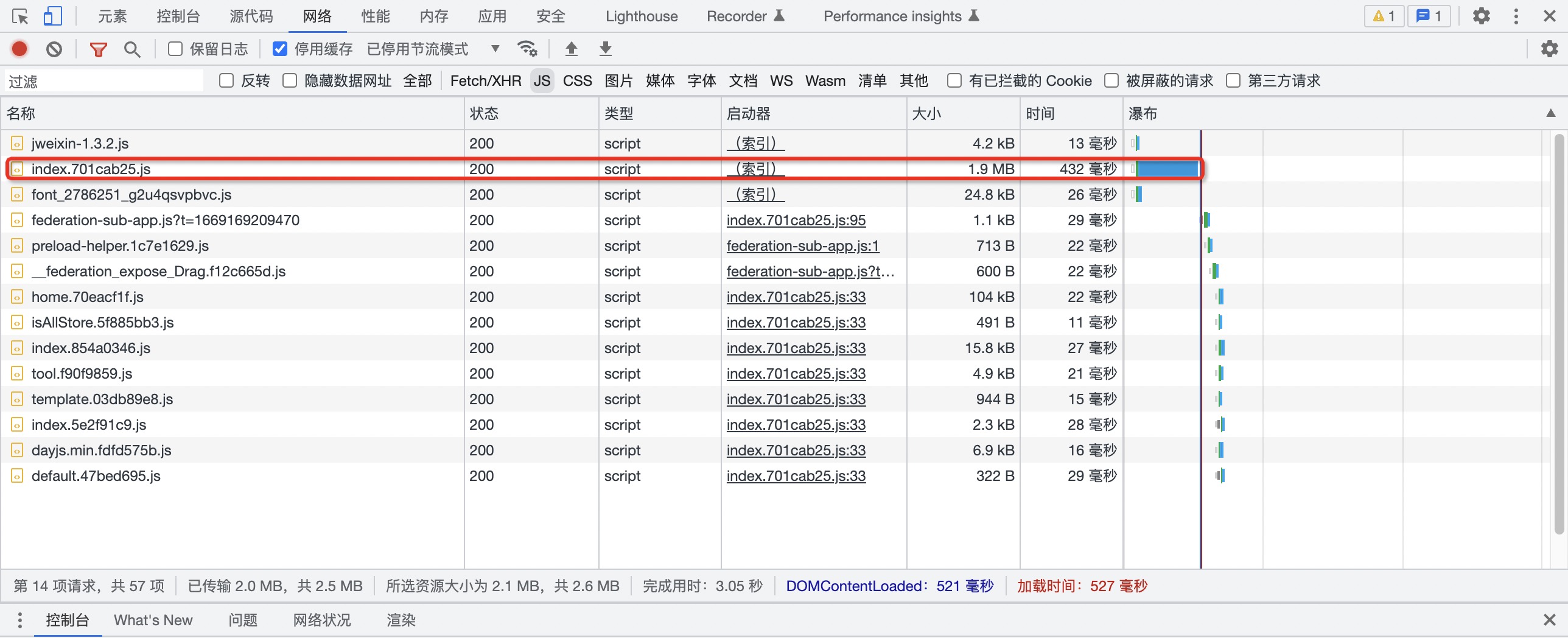The height and width of the screenshot is (638, 1568).
Task: Click the import HAR upload arrow icon
Action: tap(571, 49)
